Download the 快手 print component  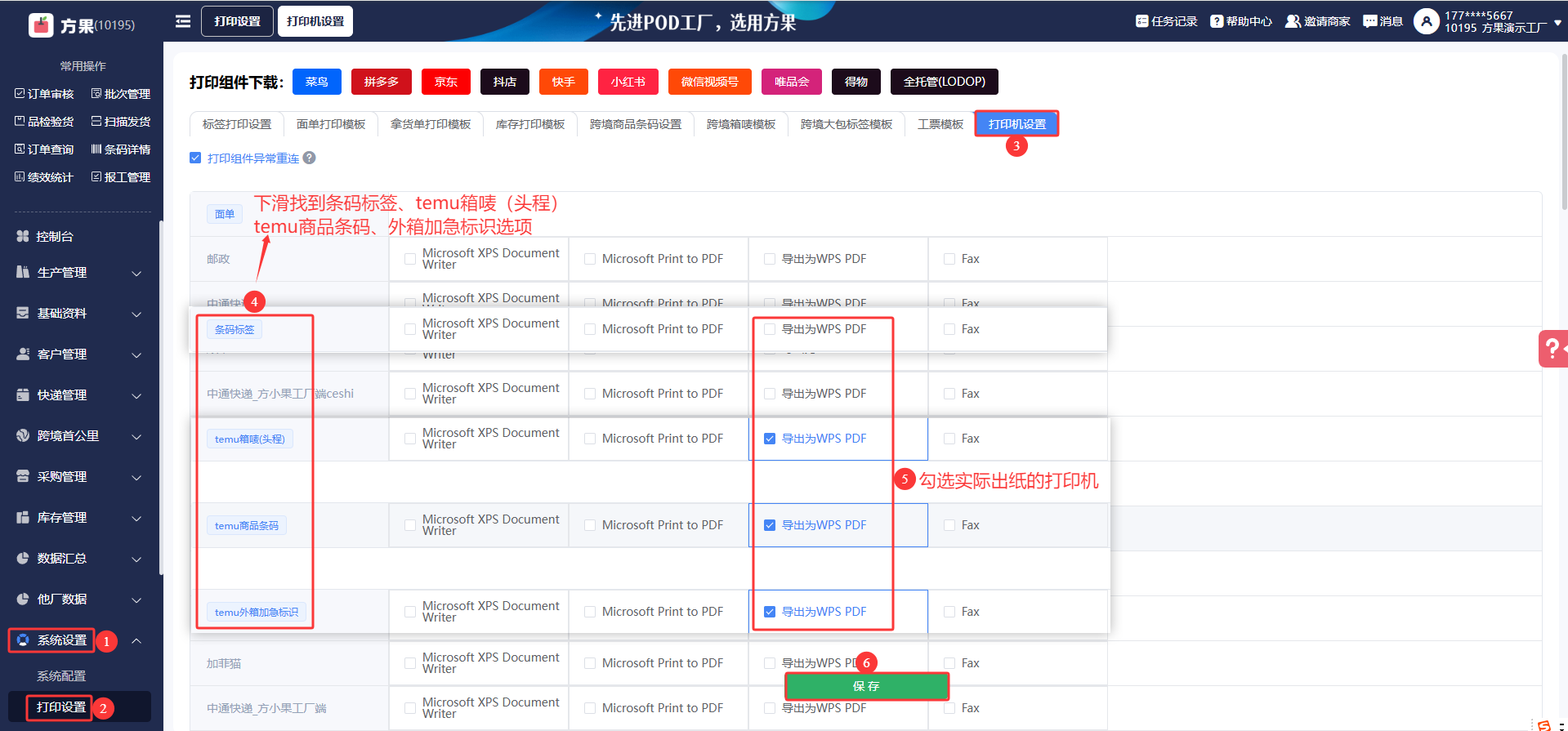pyautogui.click(x=564, y=82)
